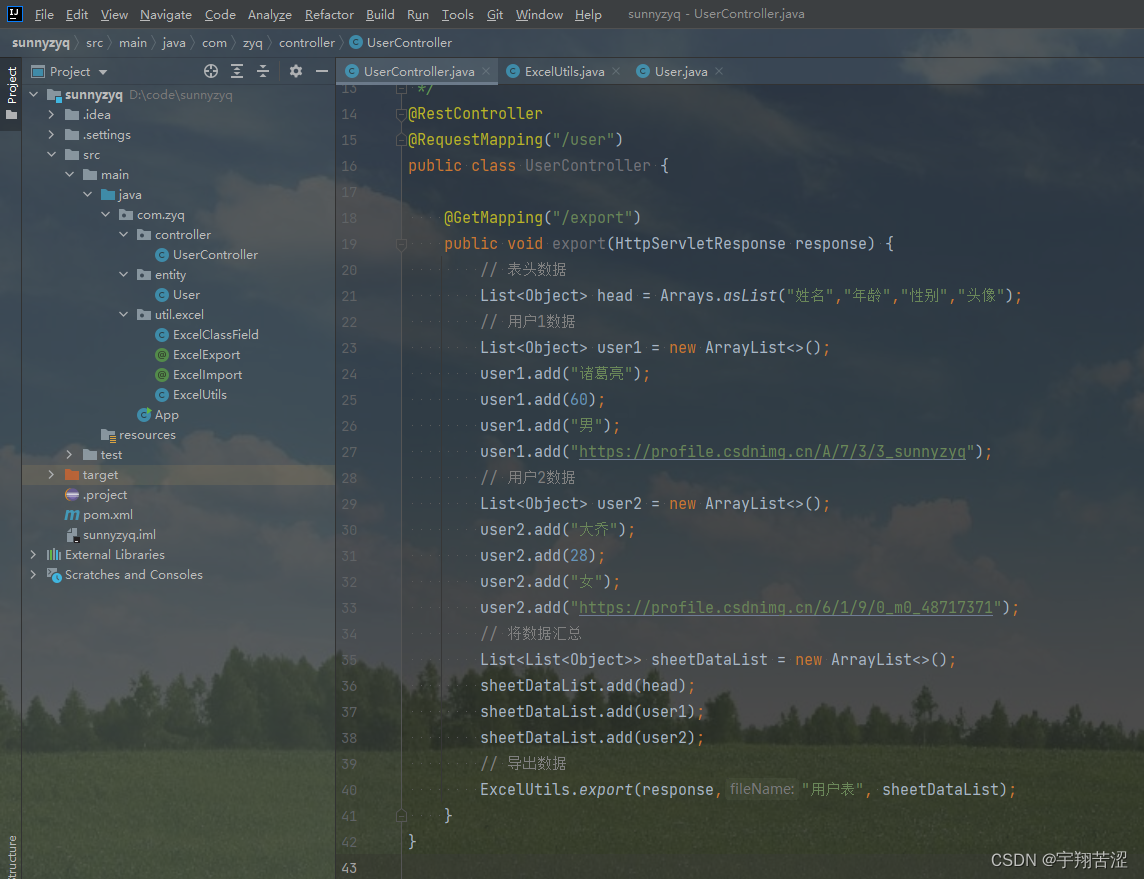Expand External Libraries node
Screen dimensions: 1144x879
[x=34, y=555]
